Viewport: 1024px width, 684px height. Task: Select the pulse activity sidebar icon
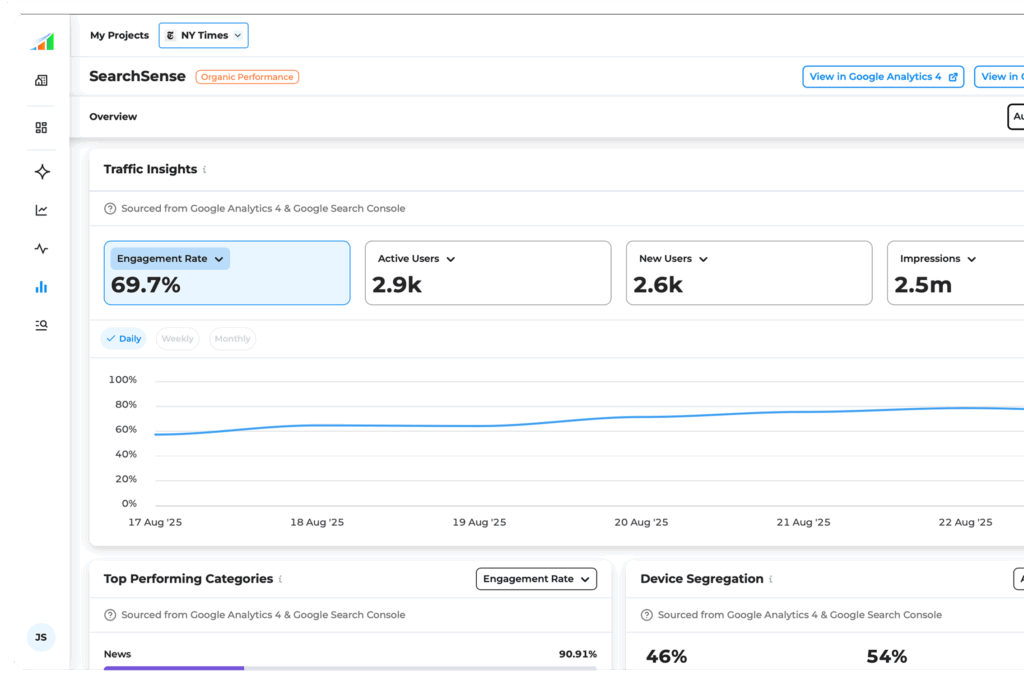(41, 249)
